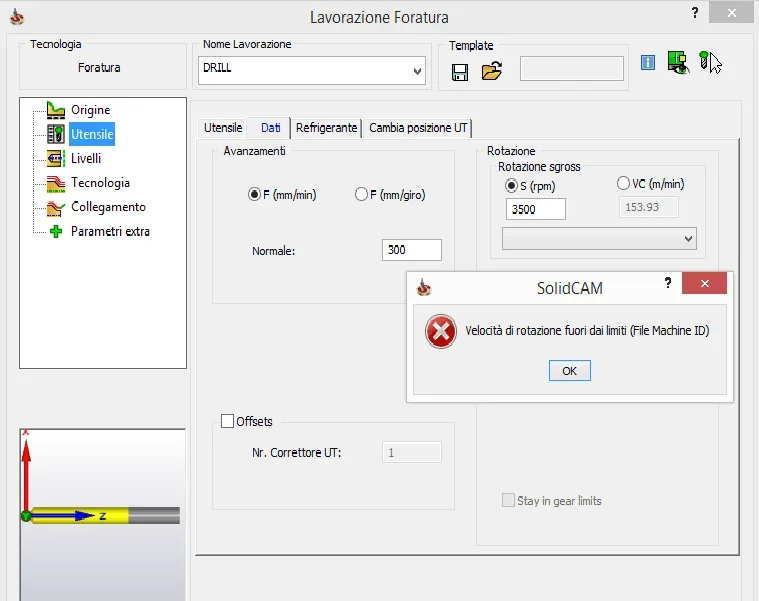Viewport: 759px width, 601px height.
Task: Click the save template floppy disk icon
Action: click(x=461, y=71)
